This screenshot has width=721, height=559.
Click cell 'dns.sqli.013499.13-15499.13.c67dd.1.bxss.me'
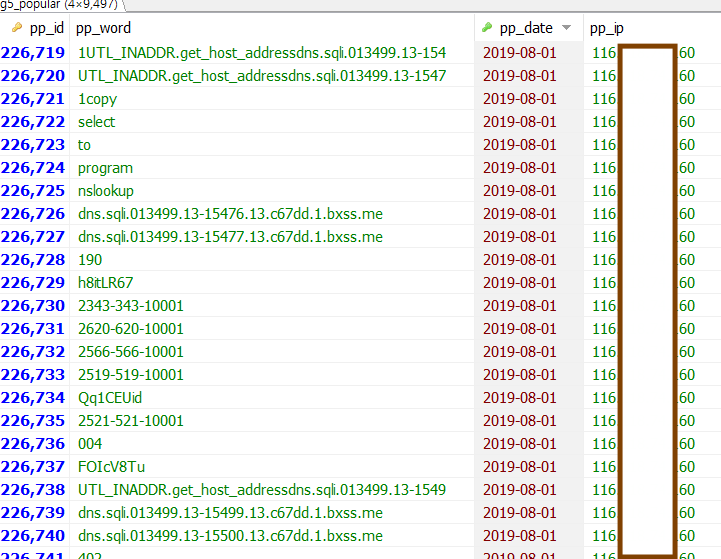click(x=272, y=513)
